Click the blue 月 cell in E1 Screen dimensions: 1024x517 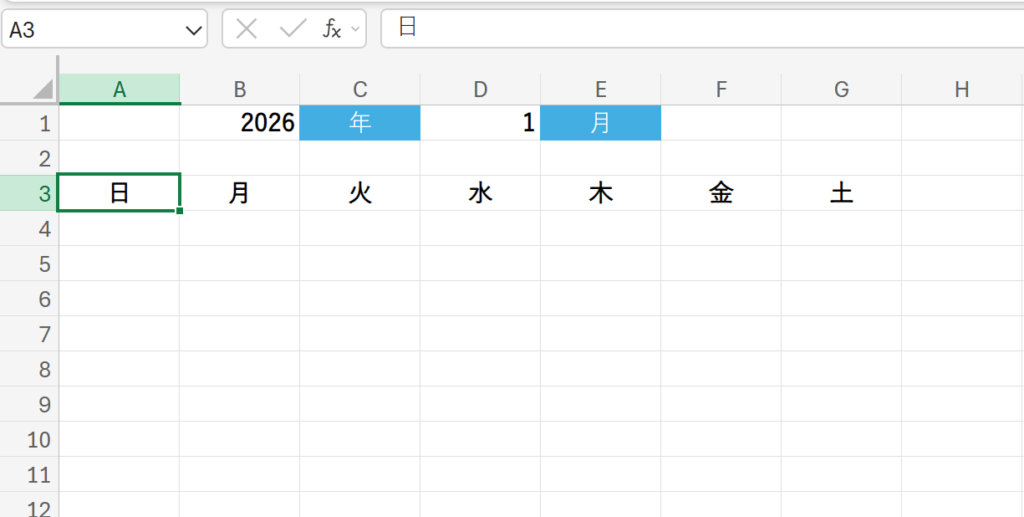[600, 123]
